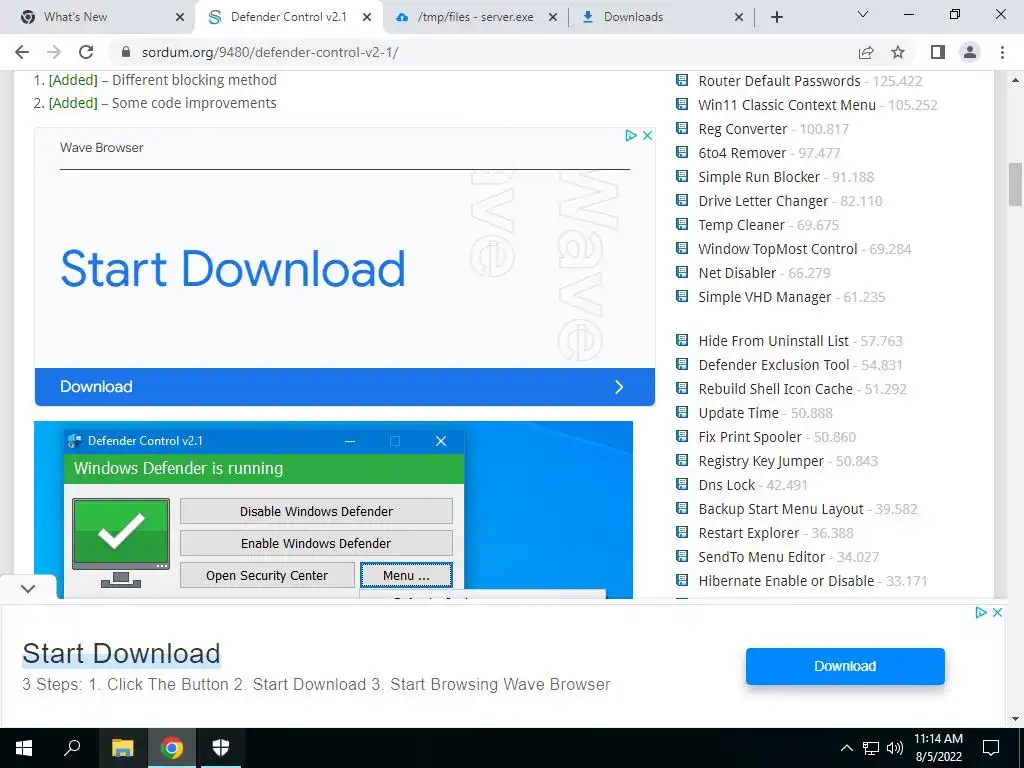Collapse the bottom ad with chevron

point(28,588)
